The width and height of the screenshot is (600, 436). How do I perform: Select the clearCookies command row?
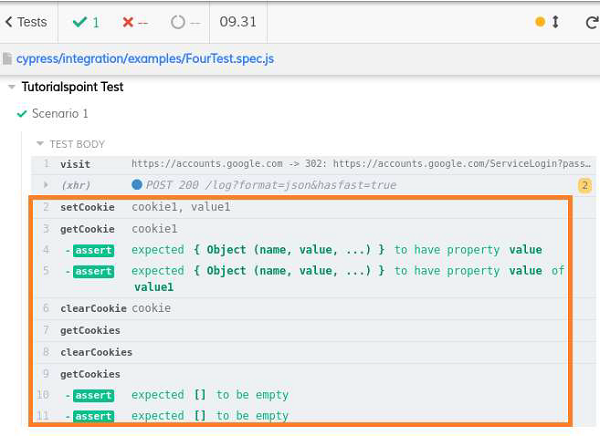(300, 352)
